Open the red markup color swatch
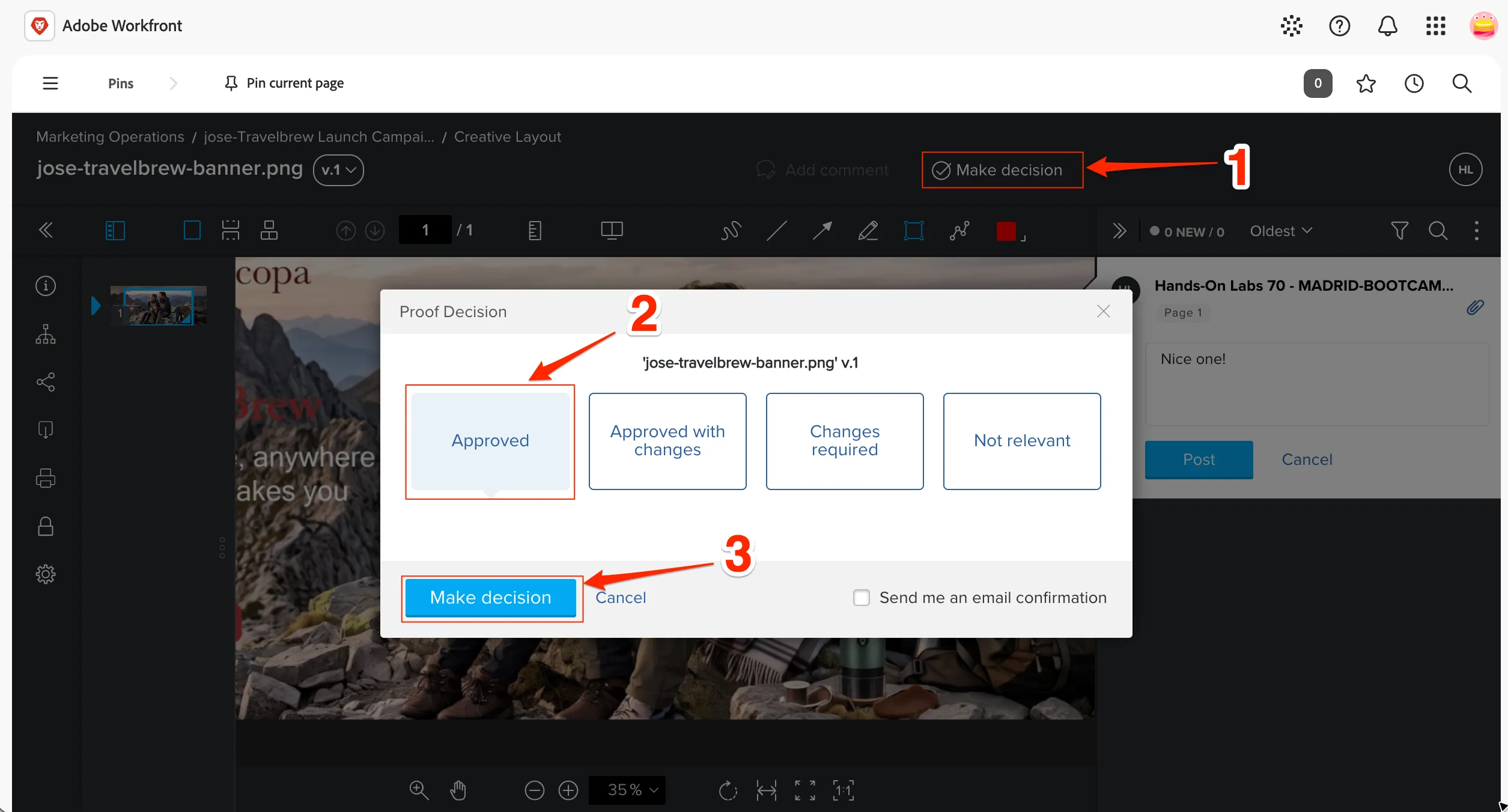Image resolution: width=1508 pixels, height=812 pixels. 1006,231
